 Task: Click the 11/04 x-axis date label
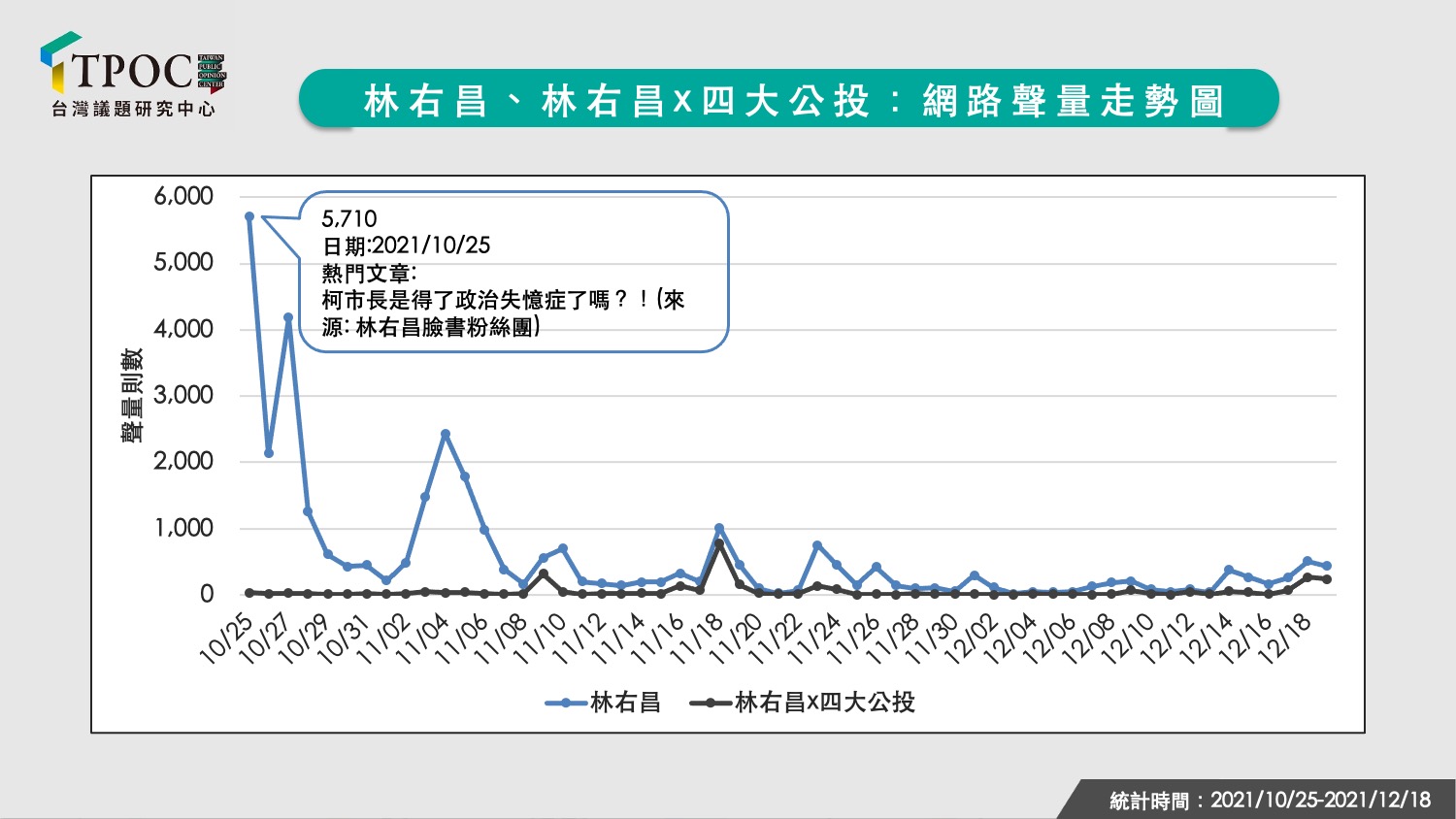click(424, 638)
